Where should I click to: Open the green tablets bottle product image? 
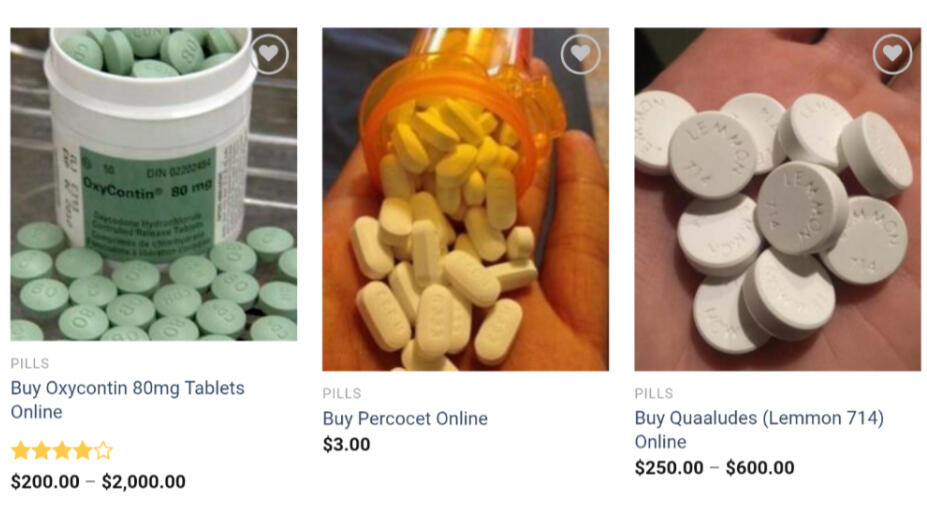(x=154, y=184)
